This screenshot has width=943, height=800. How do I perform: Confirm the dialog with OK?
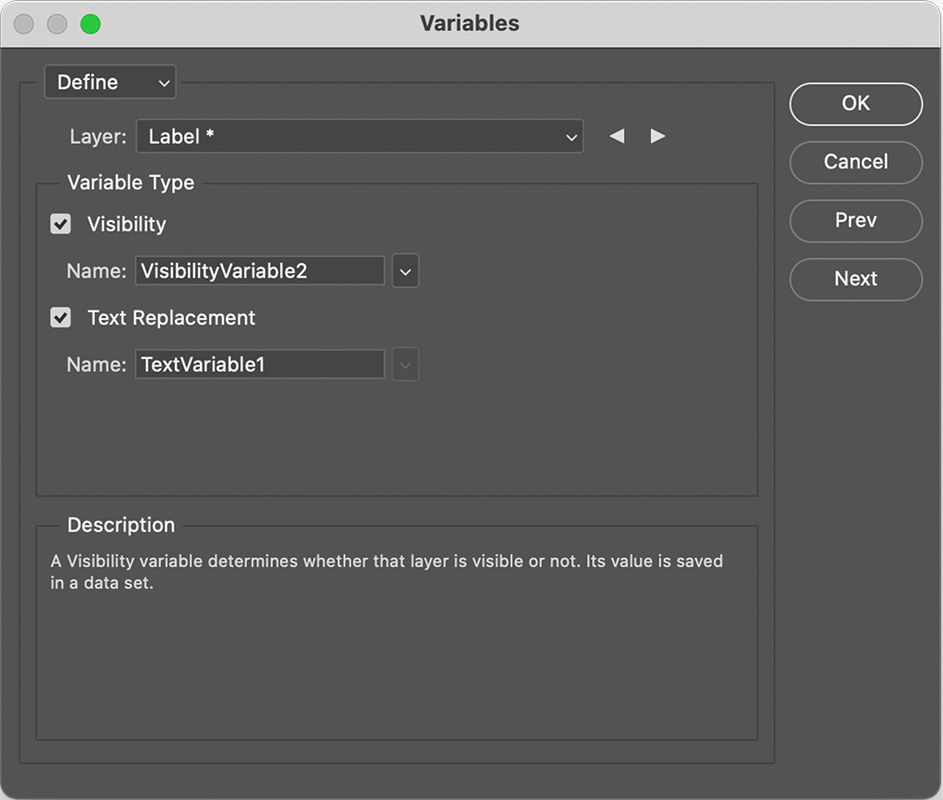click(855, 103)
